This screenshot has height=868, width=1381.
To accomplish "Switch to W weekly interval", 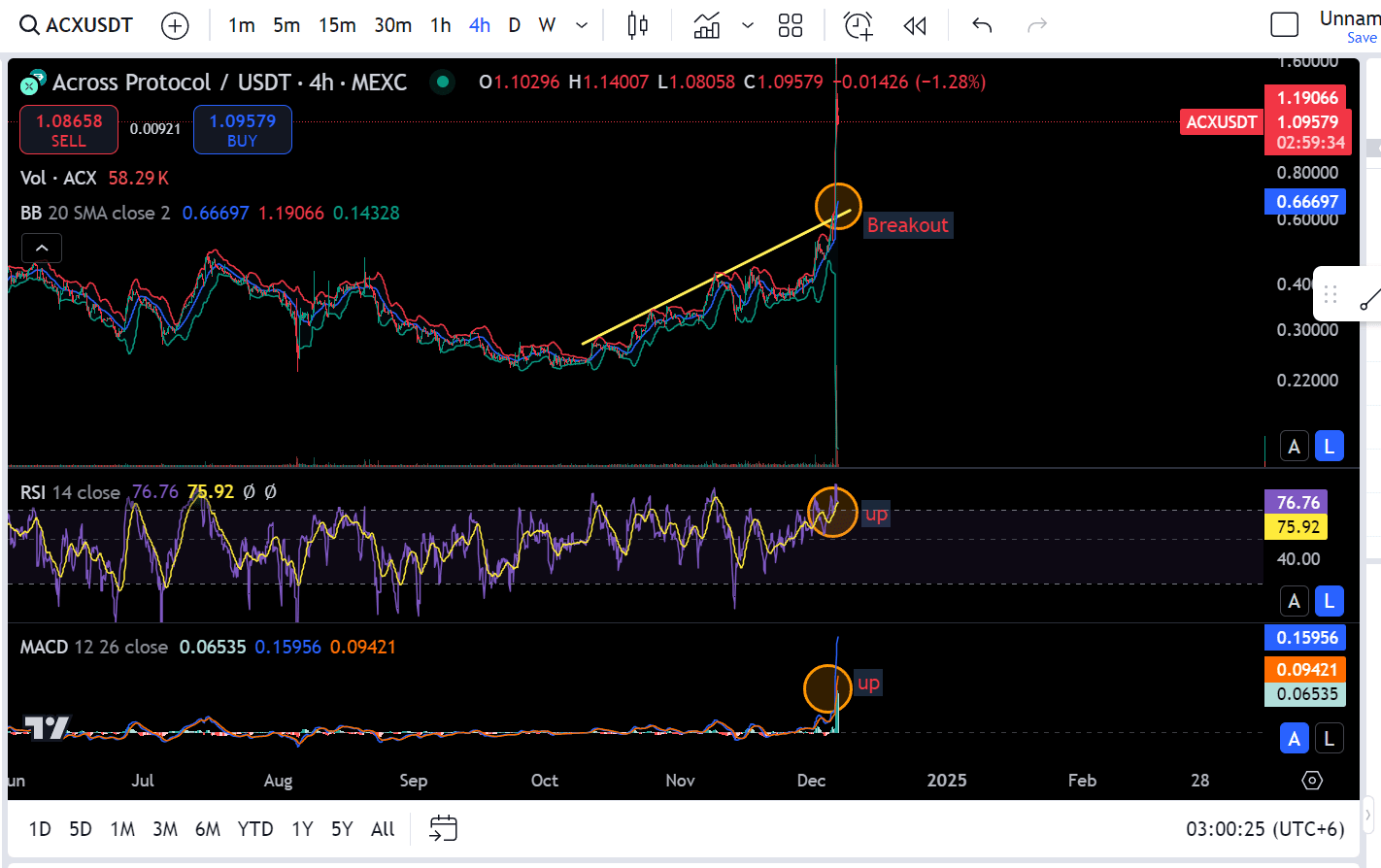I will coord(547,25).
